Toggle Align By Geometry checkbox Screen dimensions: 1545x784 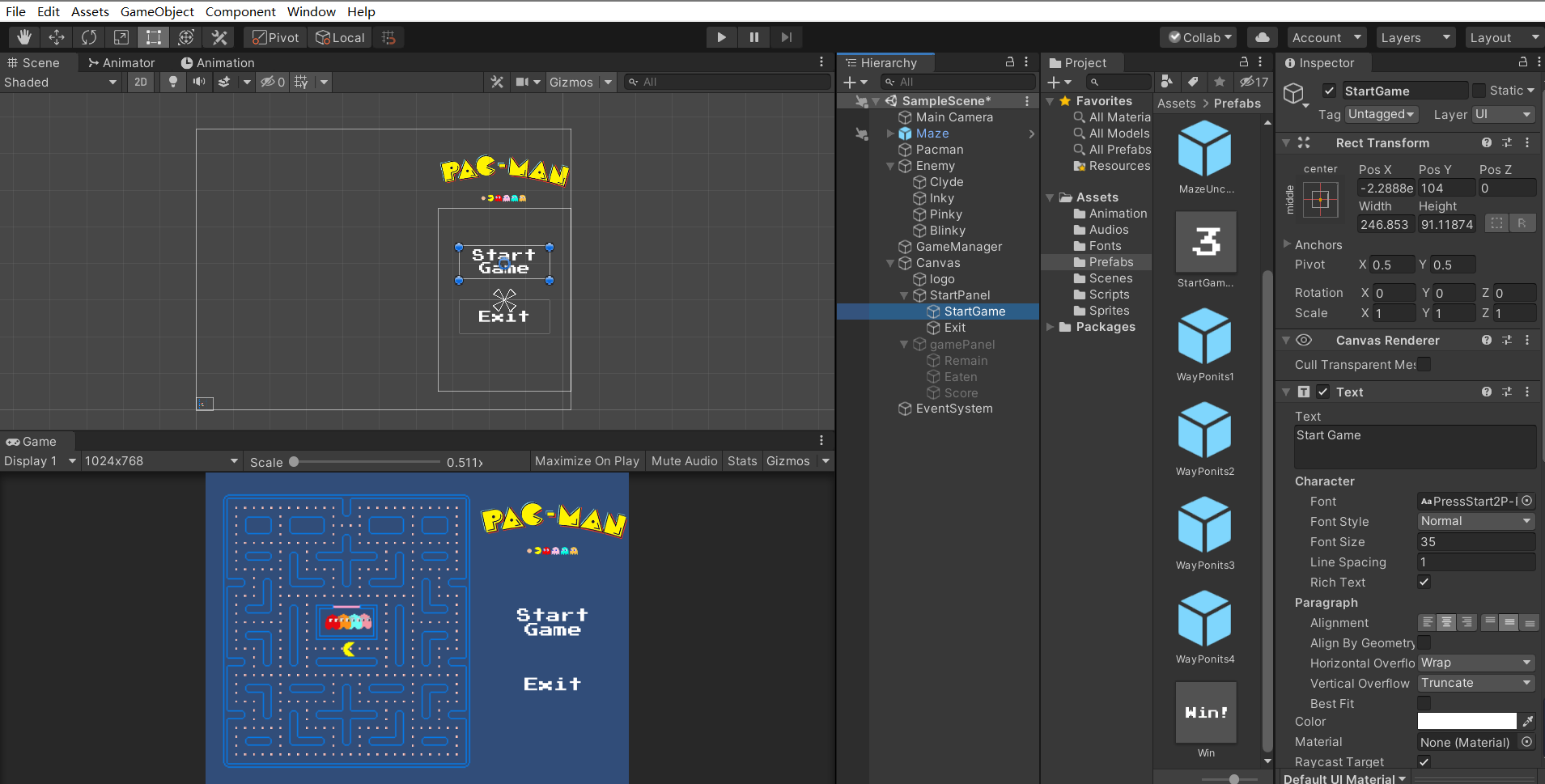1424,642
